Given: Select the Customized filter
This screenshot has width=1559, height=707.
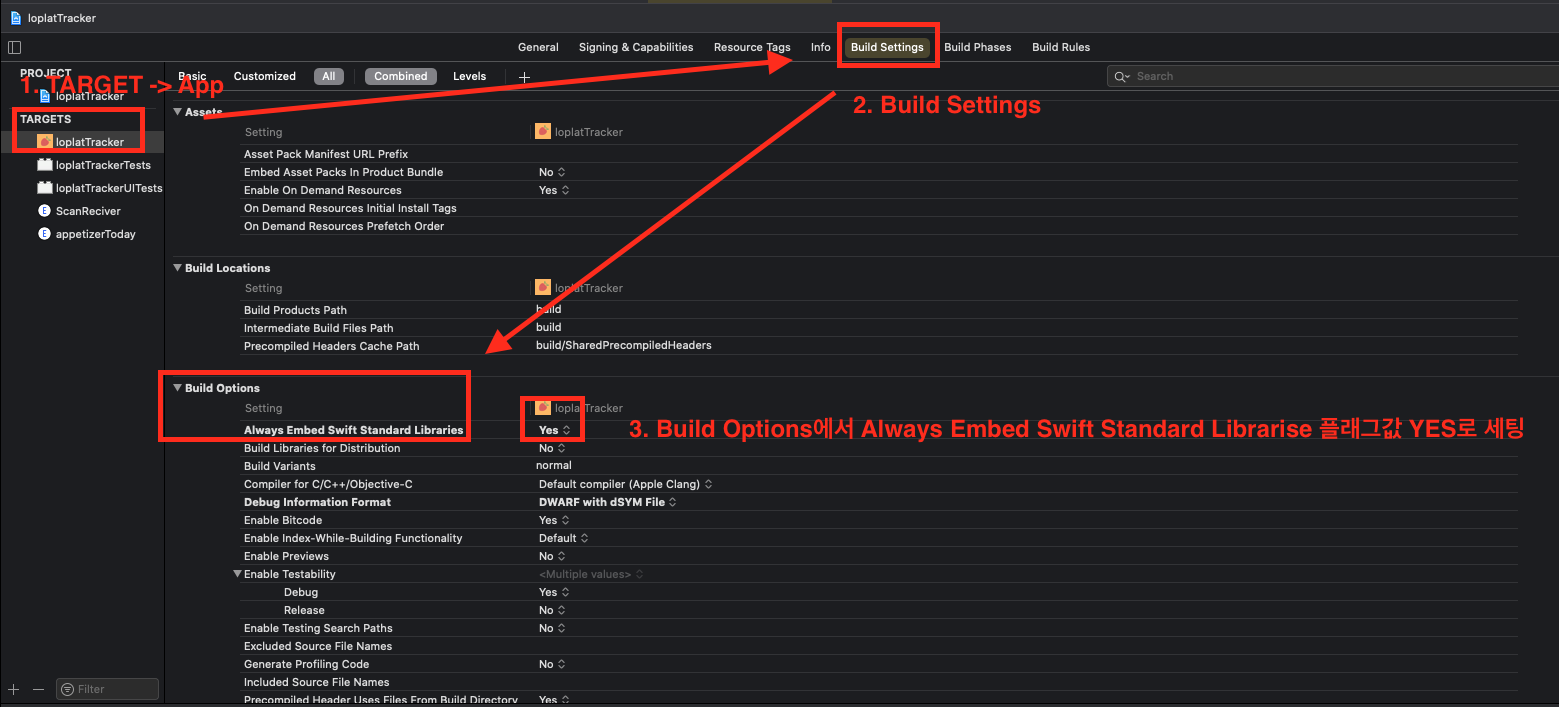Looking at the screenshot, I should click(x=265, y=76).
